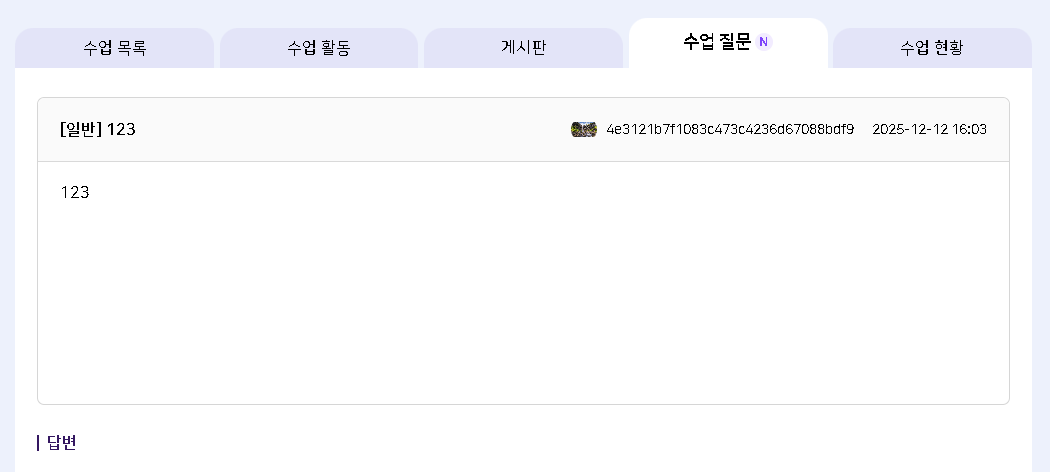Screen dimensions: 1050x472
Task: Open the 수업 목록 tab
Action: 114,48
